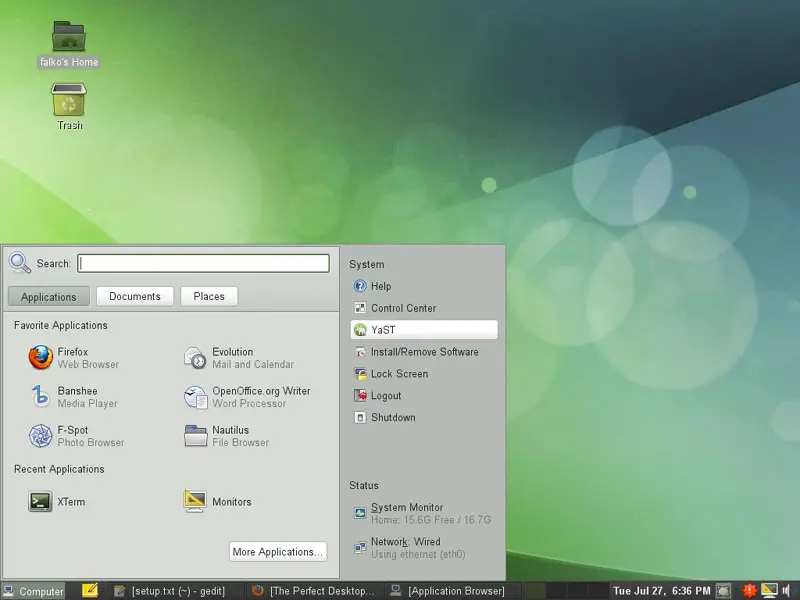Viewport: 800px width, 600px height.
Task: Click the Computer main menu button
Action: tap(33, 591)
